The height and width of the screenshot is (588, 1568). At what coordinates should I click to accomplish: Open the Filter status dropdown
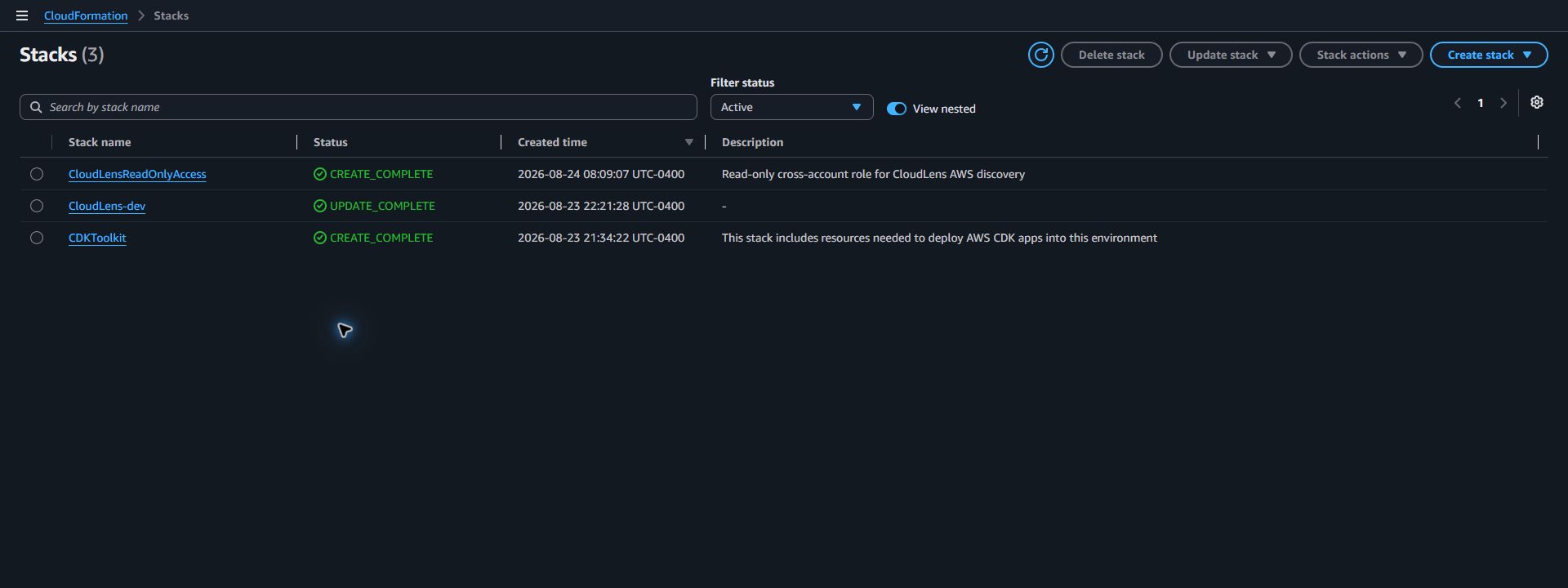(x=791, y=107)
